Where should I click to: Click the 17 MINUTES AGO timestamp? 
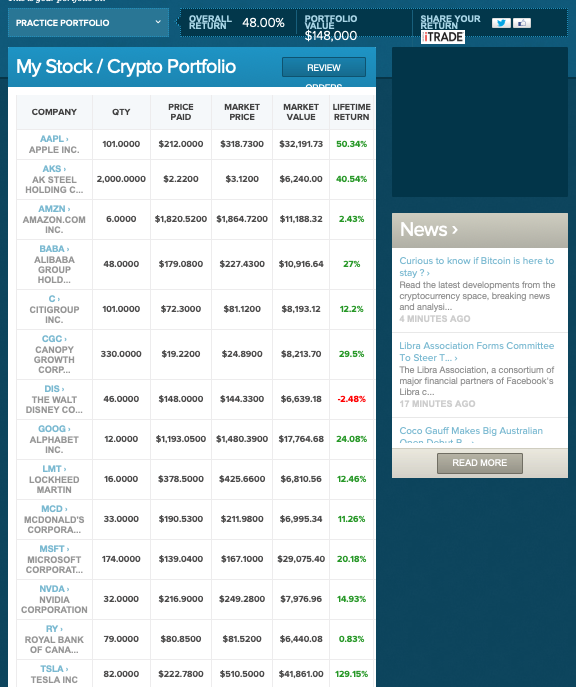437,404
